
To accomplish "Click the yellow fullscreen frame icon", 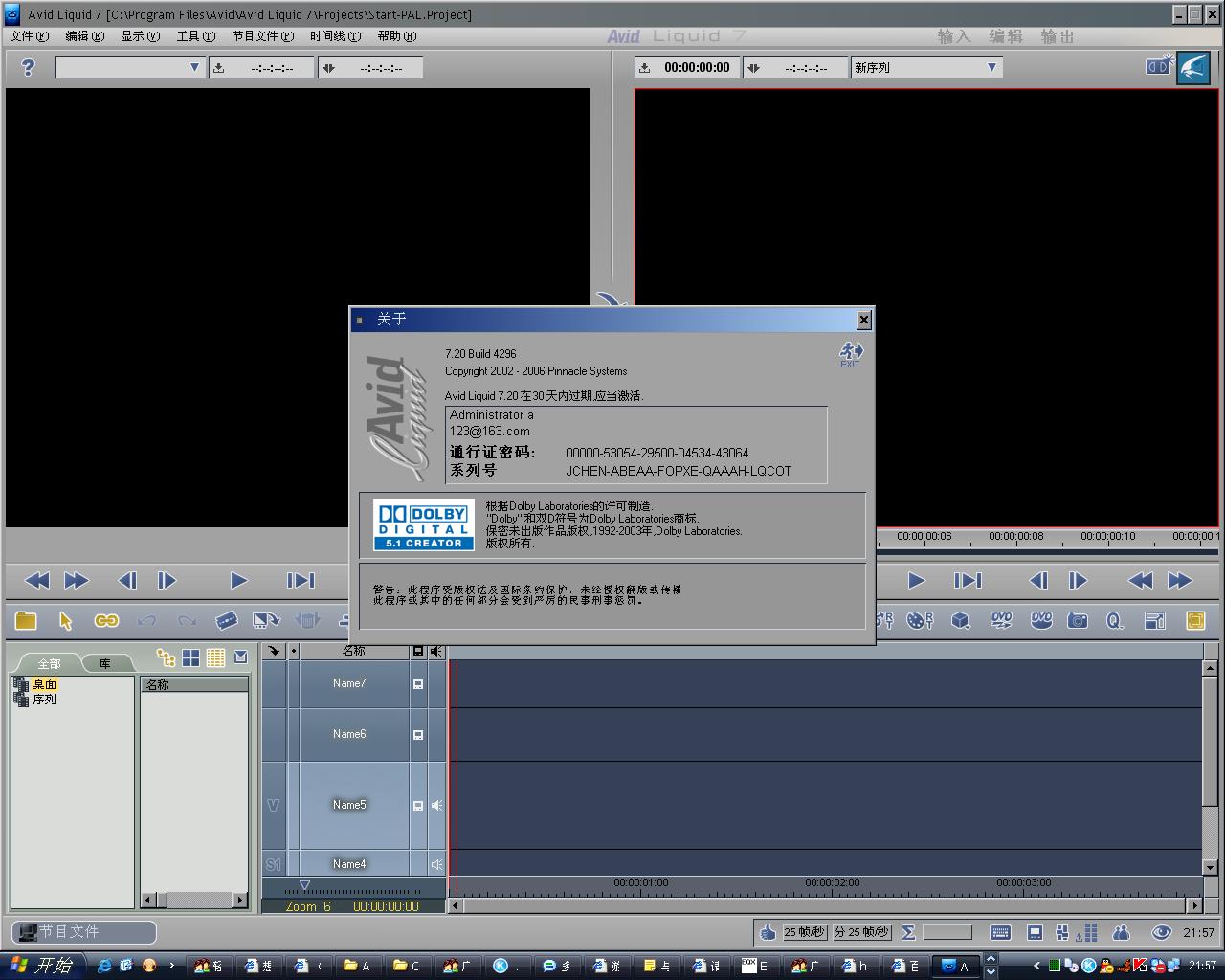I will click(1195, 621).
